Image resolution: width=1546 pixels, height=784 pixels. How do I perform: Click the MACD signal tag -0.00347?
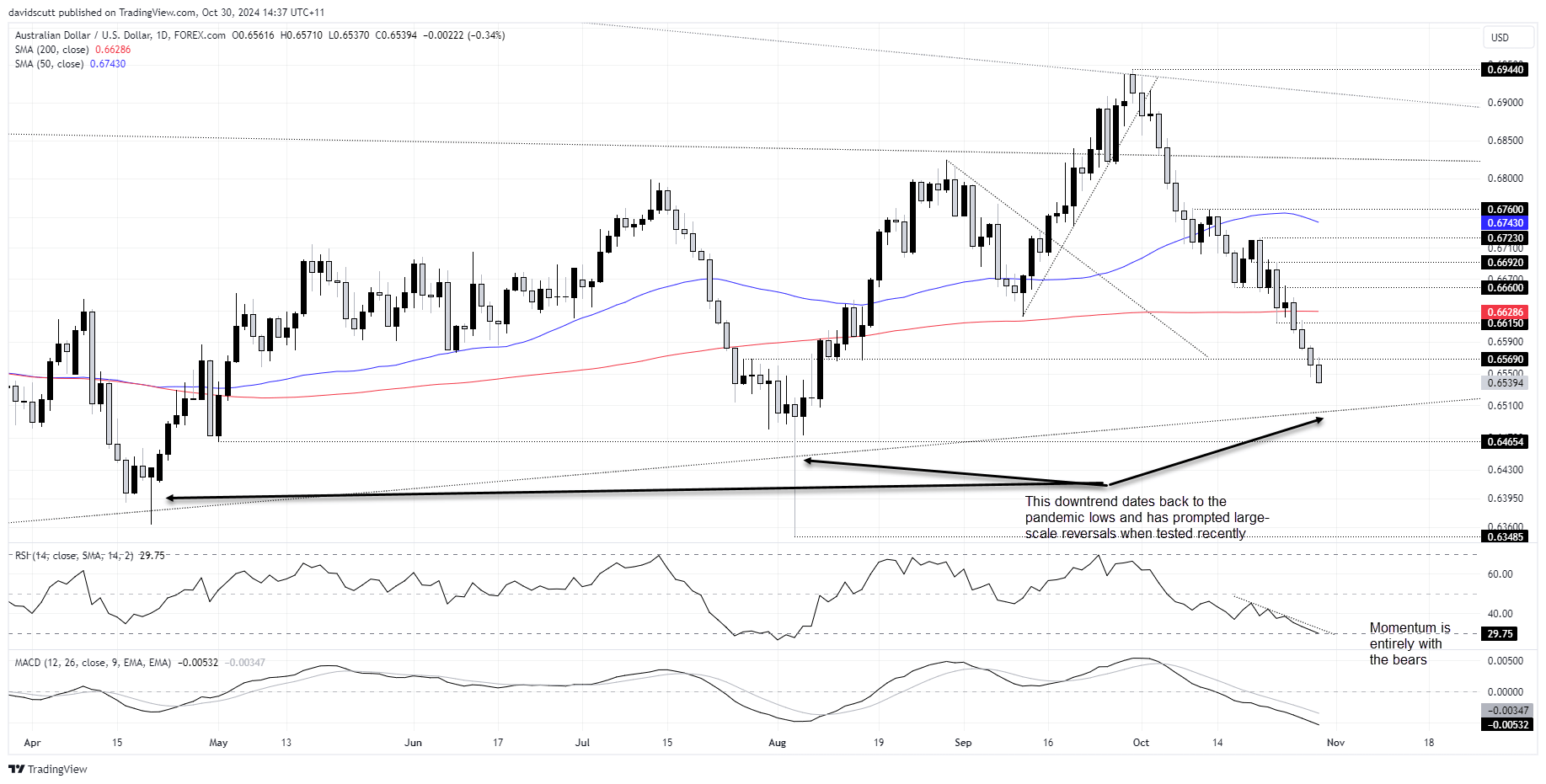[1506, 711]
